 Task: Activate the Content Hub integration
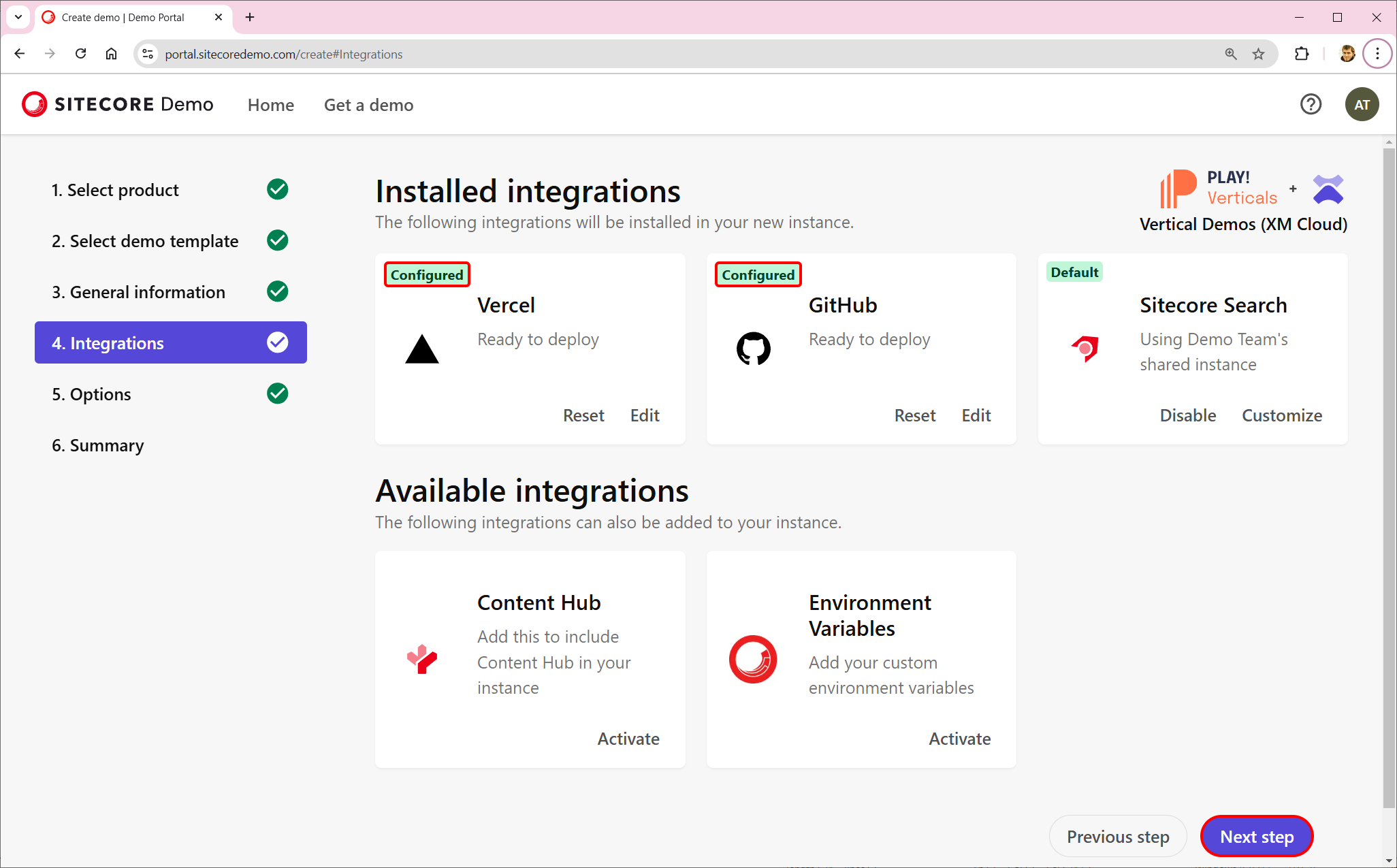tap(628, 739)
